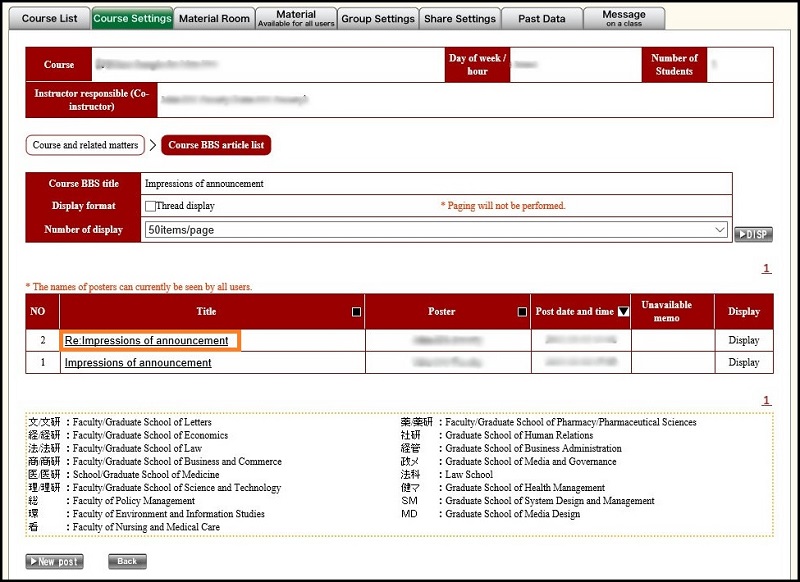
Task: Click page 1 link above the table
Action: point(767,269)
